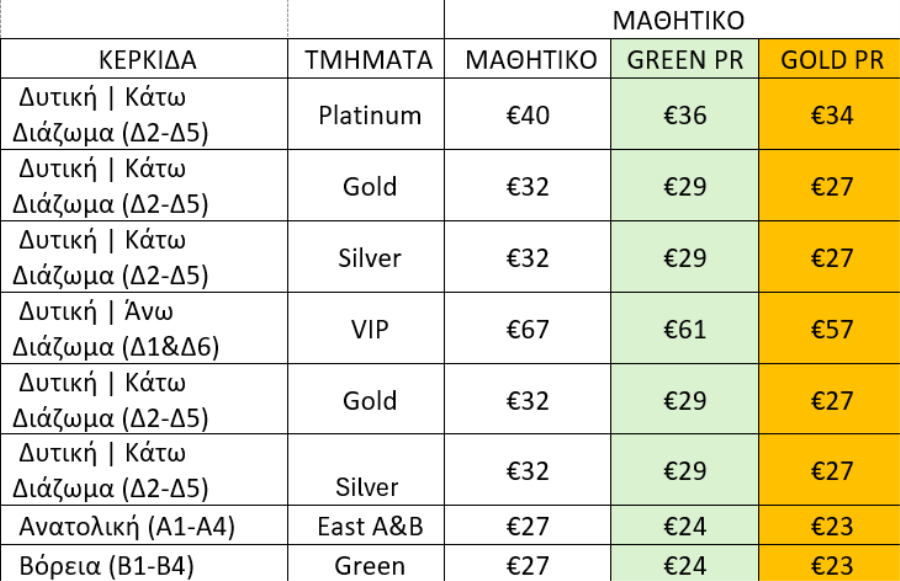The image size is (900, 581).
Task: Select the GREEN PR header cell
Action: (x=685, y=59)
